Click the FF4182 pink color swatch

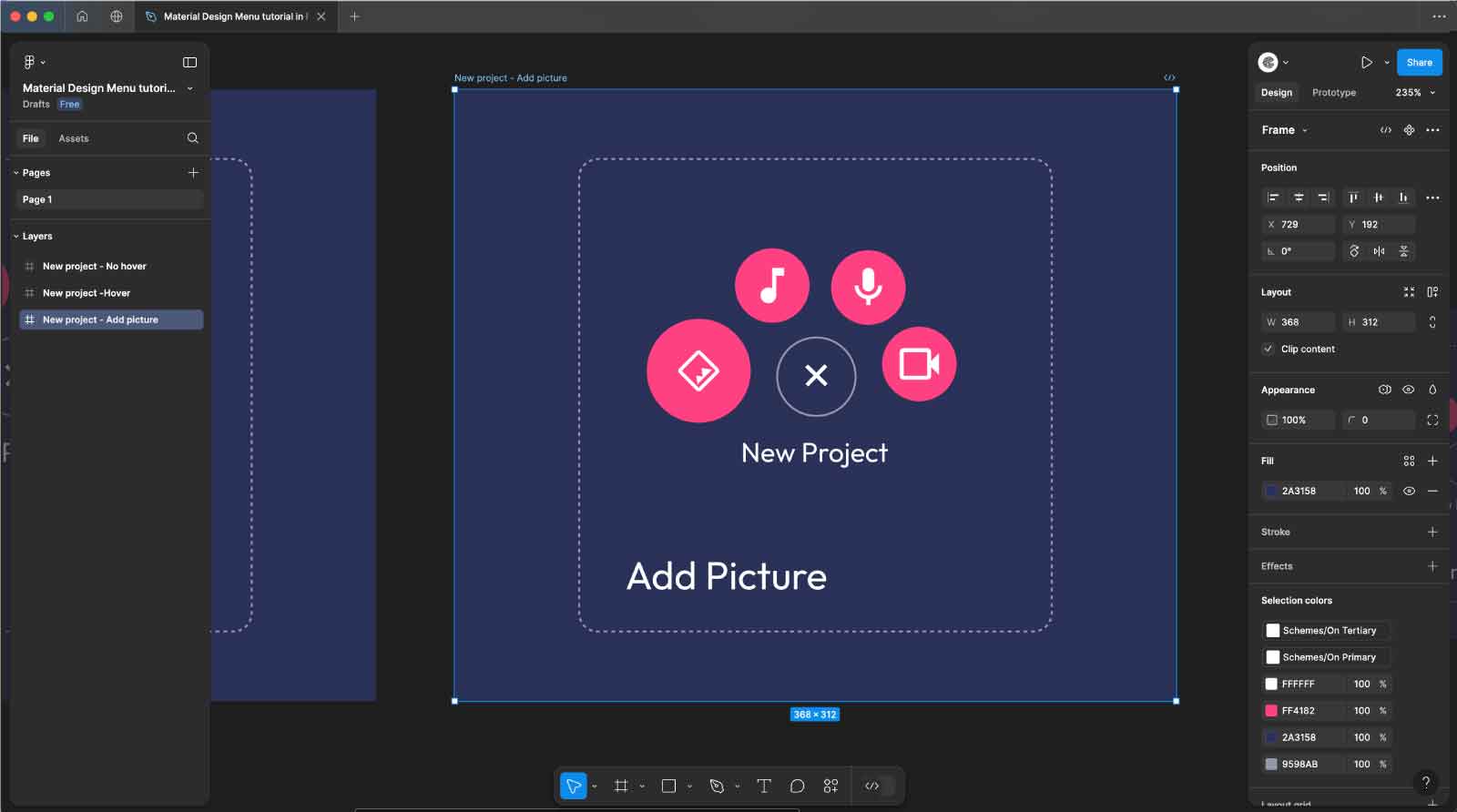pos(1271,711)
